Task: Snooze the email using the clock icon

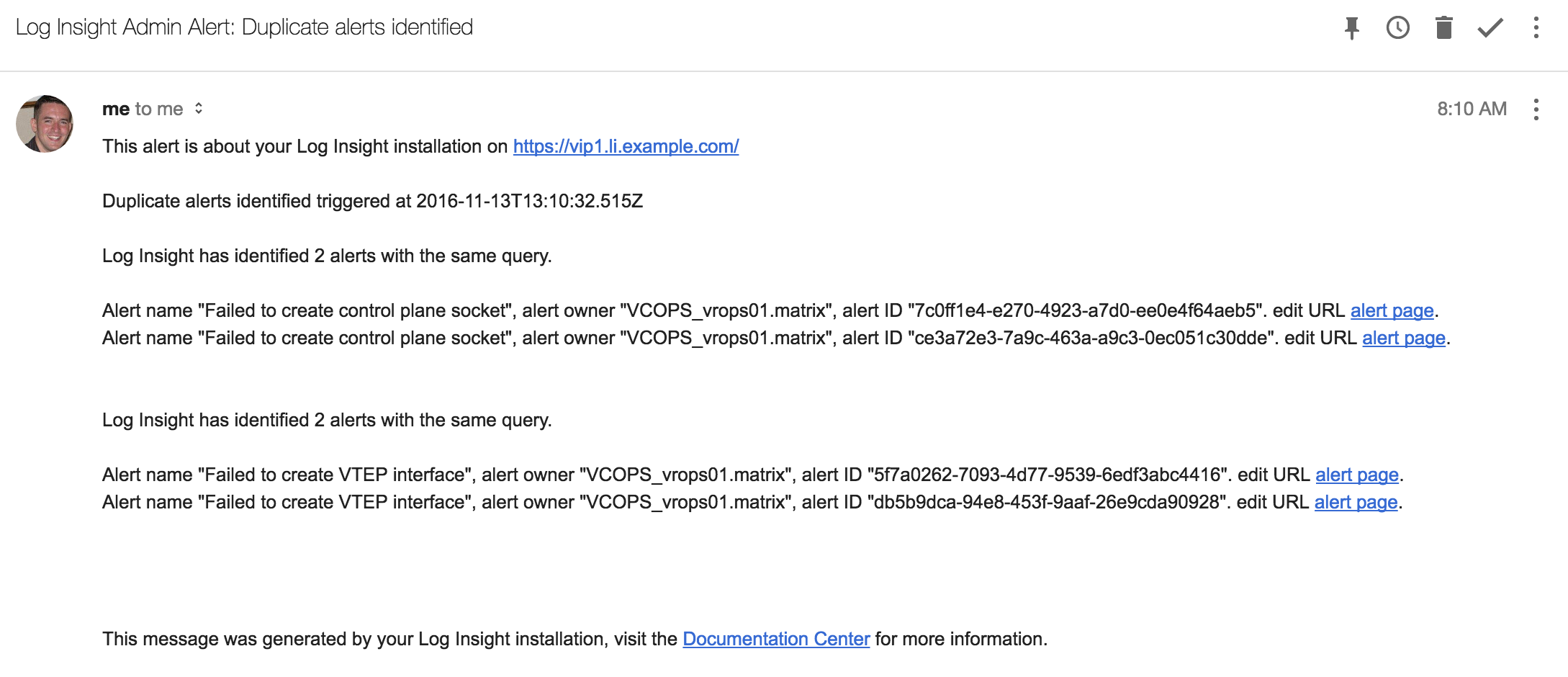Action: [1397, 28]
